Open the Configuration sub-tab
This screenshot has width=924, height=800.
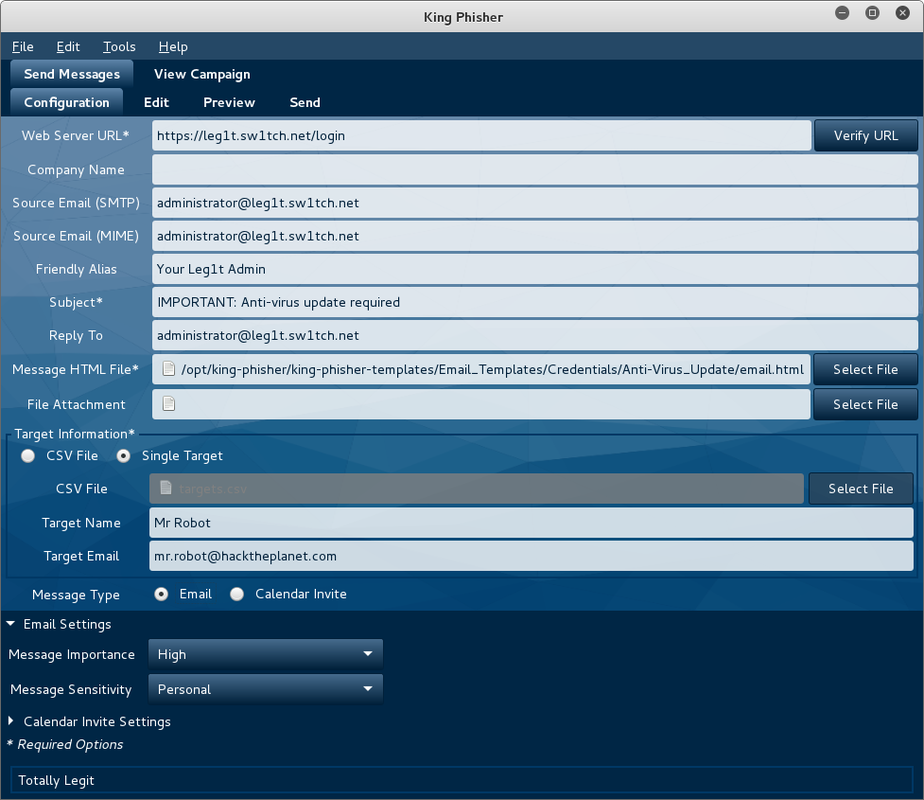coord(67,103)
